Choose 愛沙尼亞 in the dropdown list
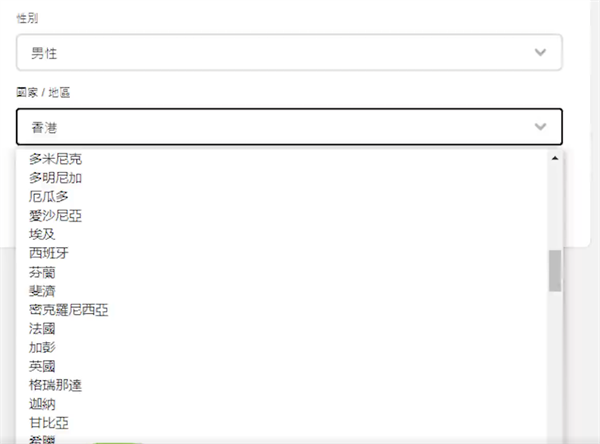The image size is (600, 444). click(56, 215)
